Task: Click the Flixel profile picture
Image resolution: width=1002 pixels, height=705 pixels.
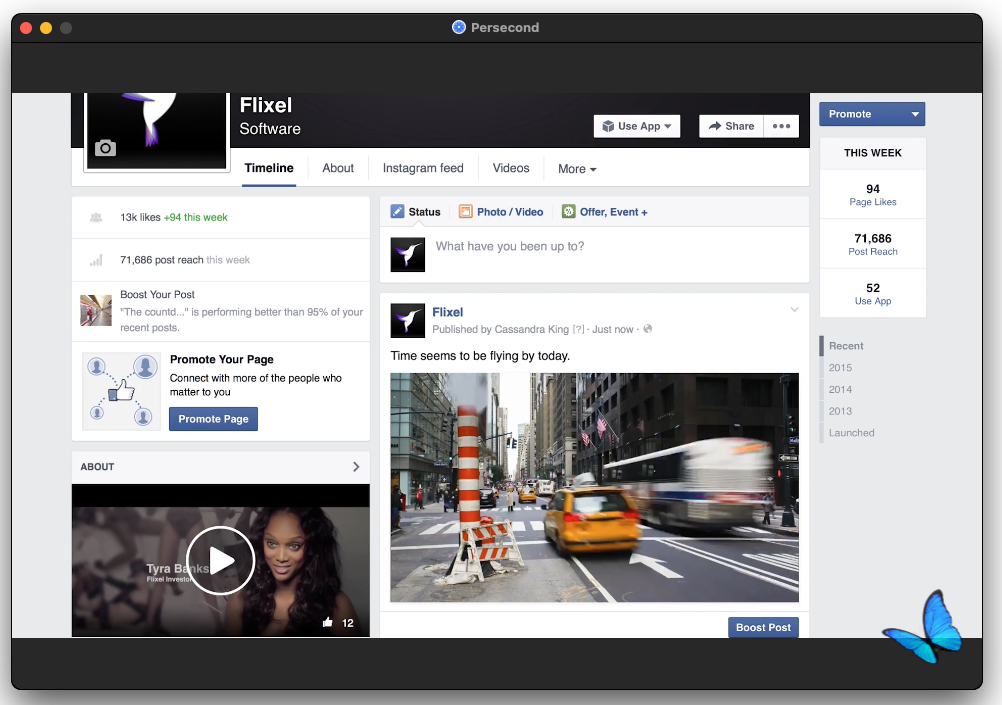Action: 157,131
